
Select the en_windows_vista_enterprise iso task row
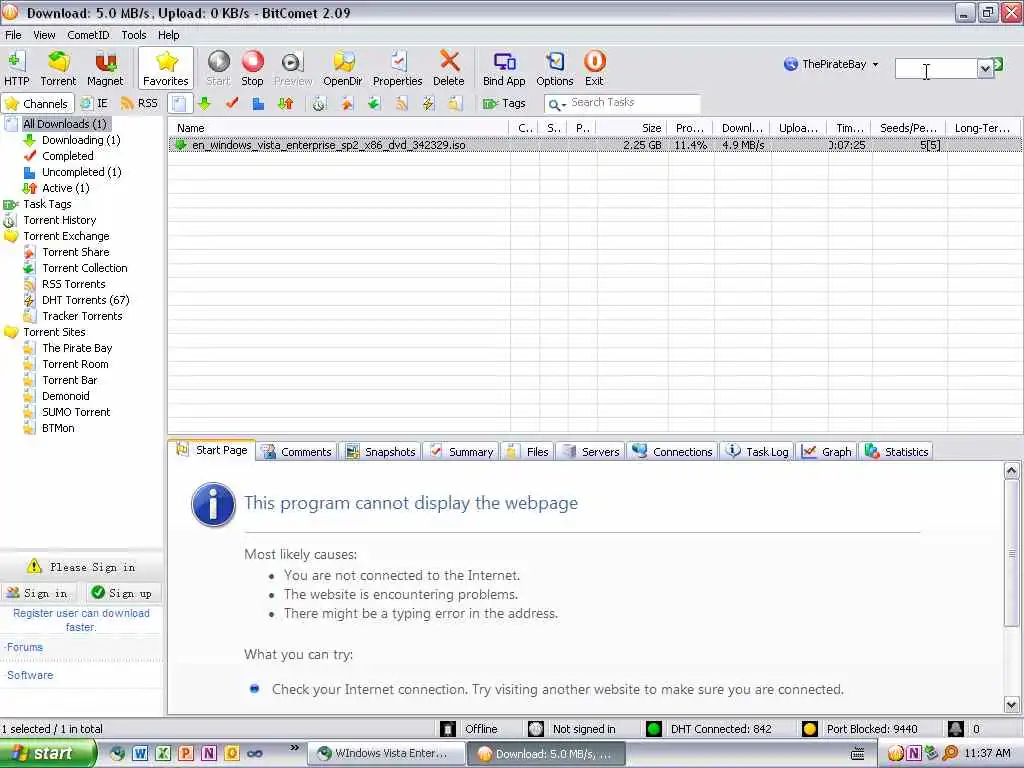pos(595,145)
